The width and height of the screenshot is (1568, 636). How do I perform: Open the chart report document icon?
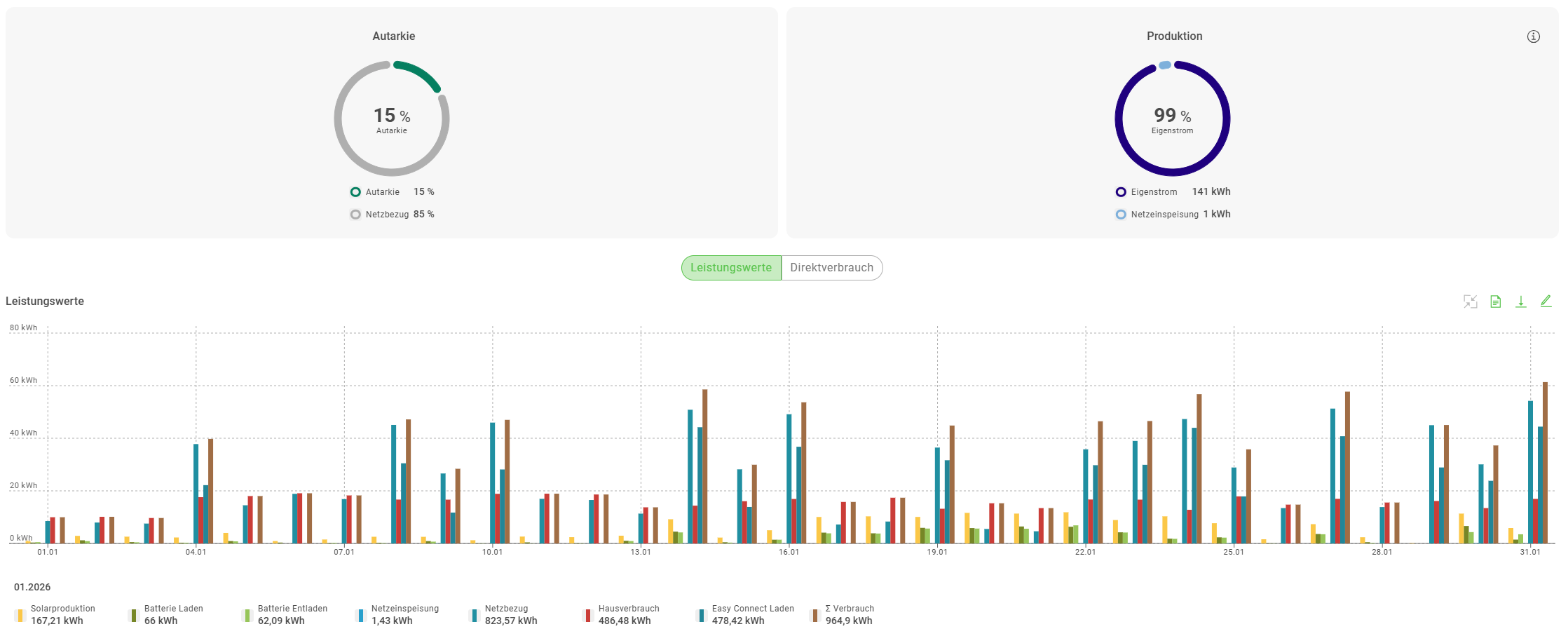(1495, 302)
